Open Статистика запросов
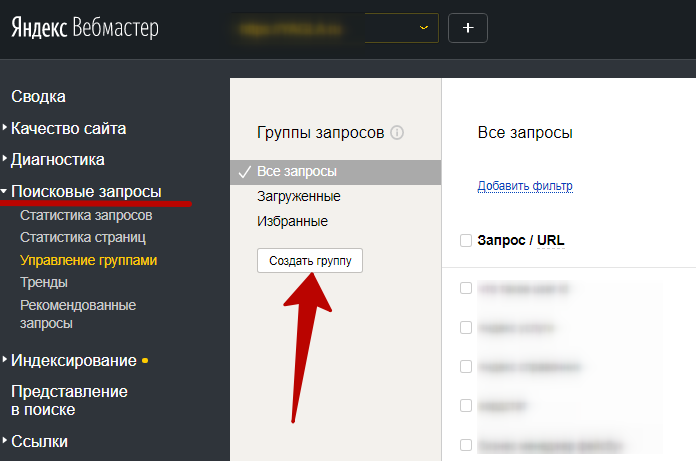696x461 pixels. click(86, 215)
